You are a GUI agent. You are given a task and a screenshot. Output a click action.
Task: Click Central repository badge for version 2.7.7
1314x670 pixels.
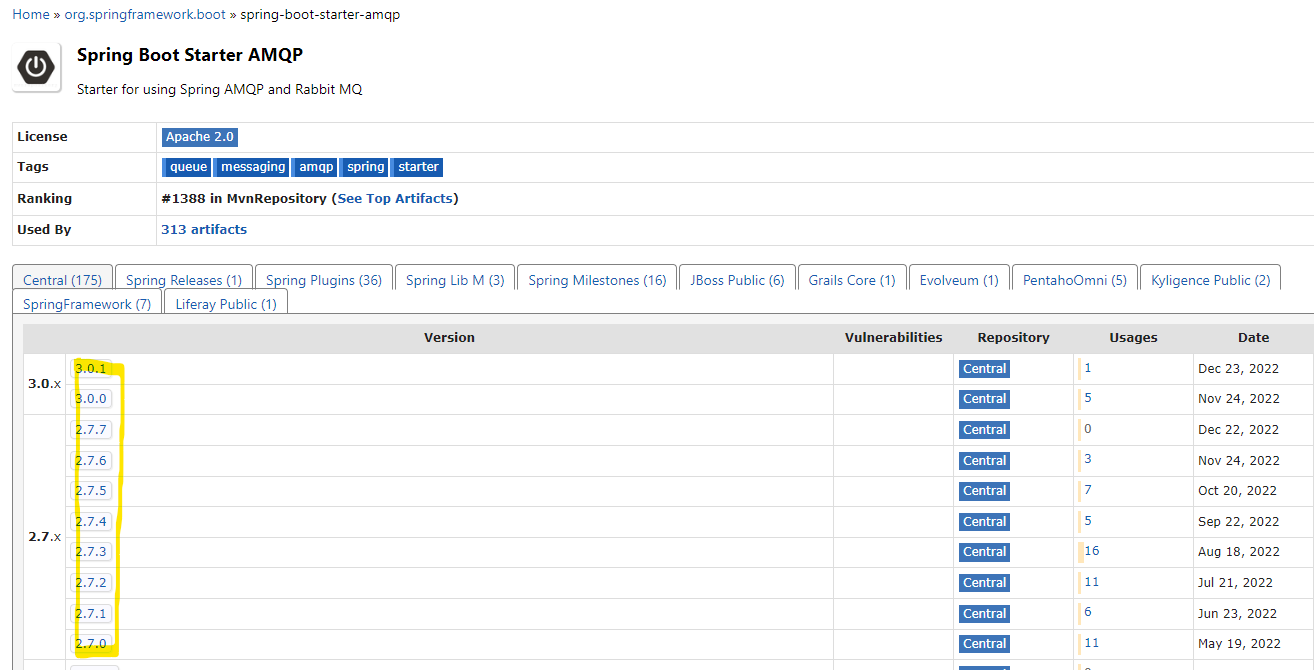click(985, 430)
